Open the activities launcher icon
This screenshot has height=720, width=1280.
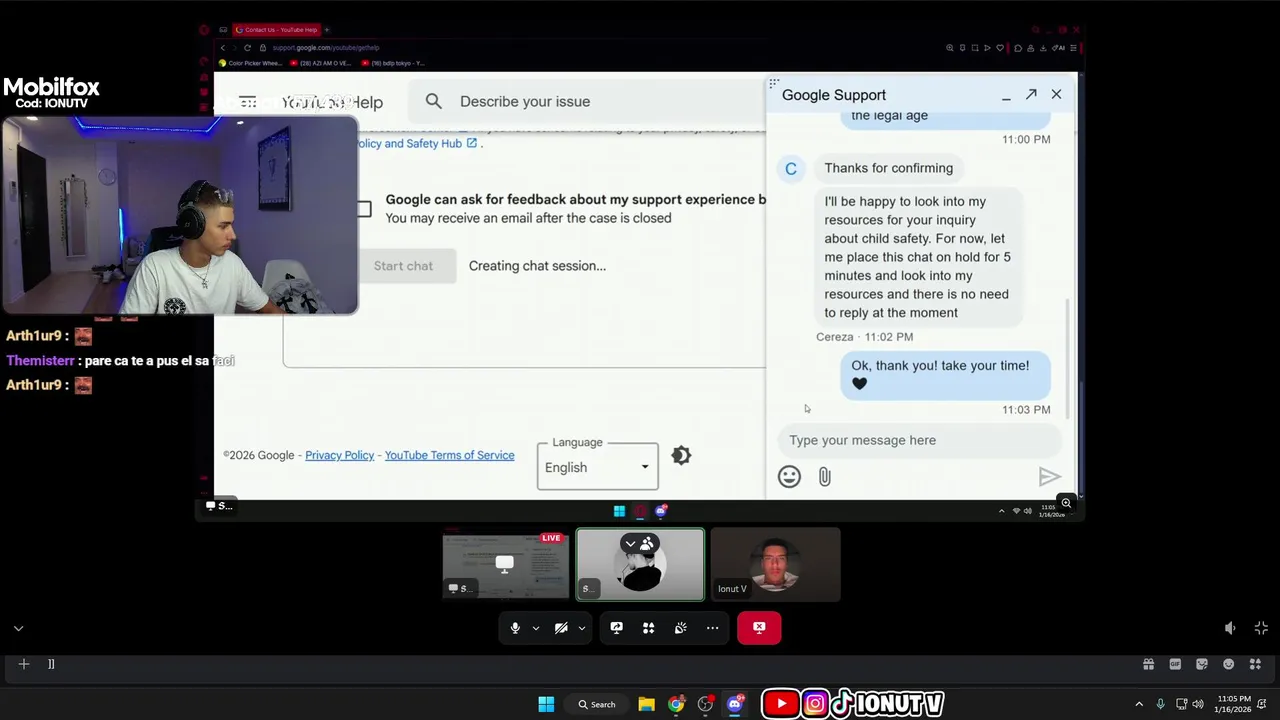pyautogui.click(x=648, y=628)
